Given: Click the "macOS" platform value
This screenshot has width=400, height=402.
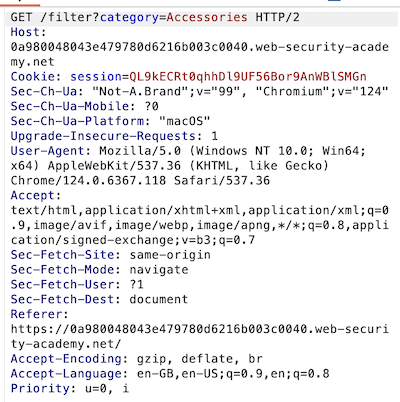Looking at the screenshot, I should tap(185, 121).
